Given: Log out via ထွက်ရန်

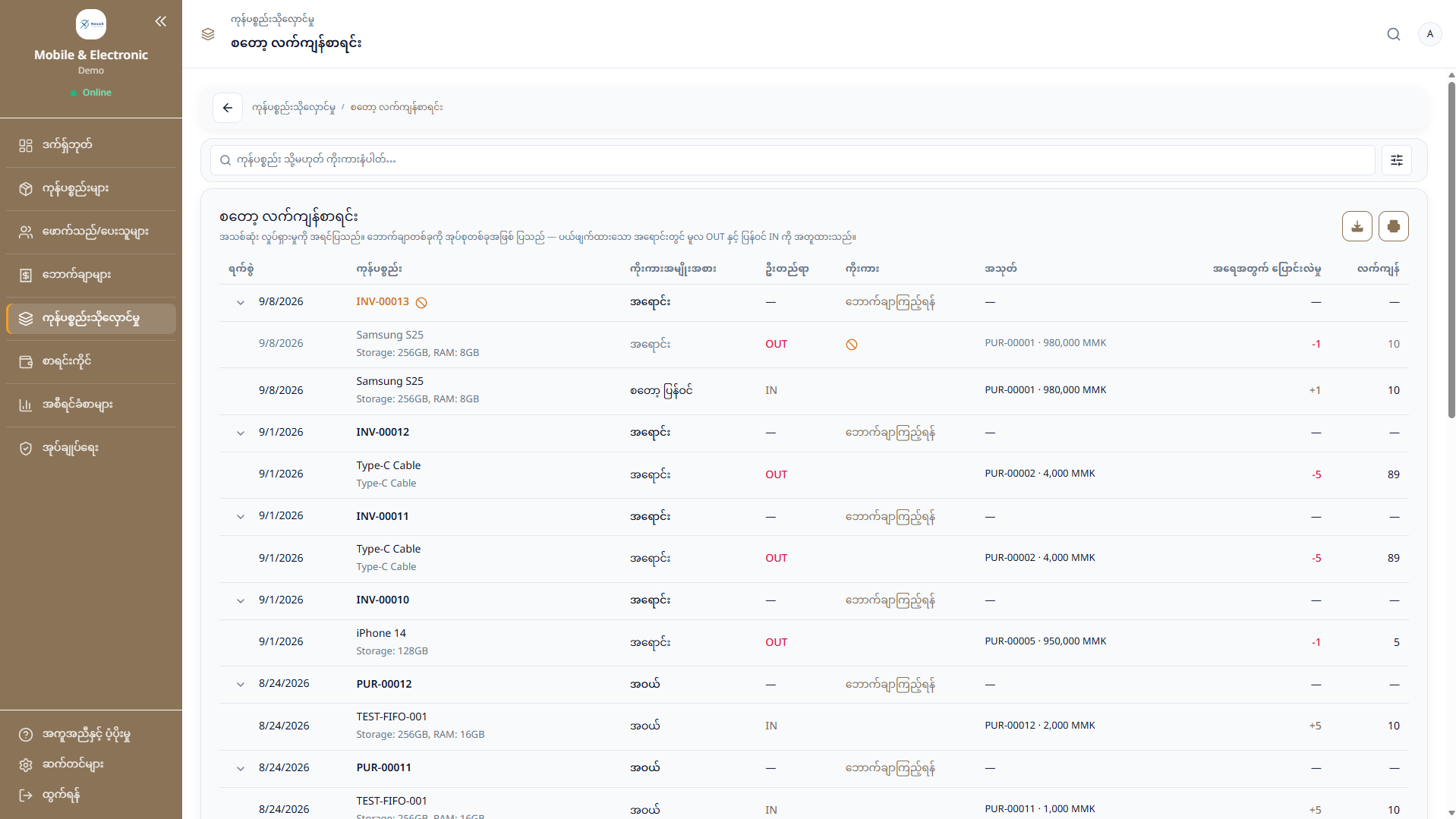Looking at the screenshot, I should coord(91,795).
